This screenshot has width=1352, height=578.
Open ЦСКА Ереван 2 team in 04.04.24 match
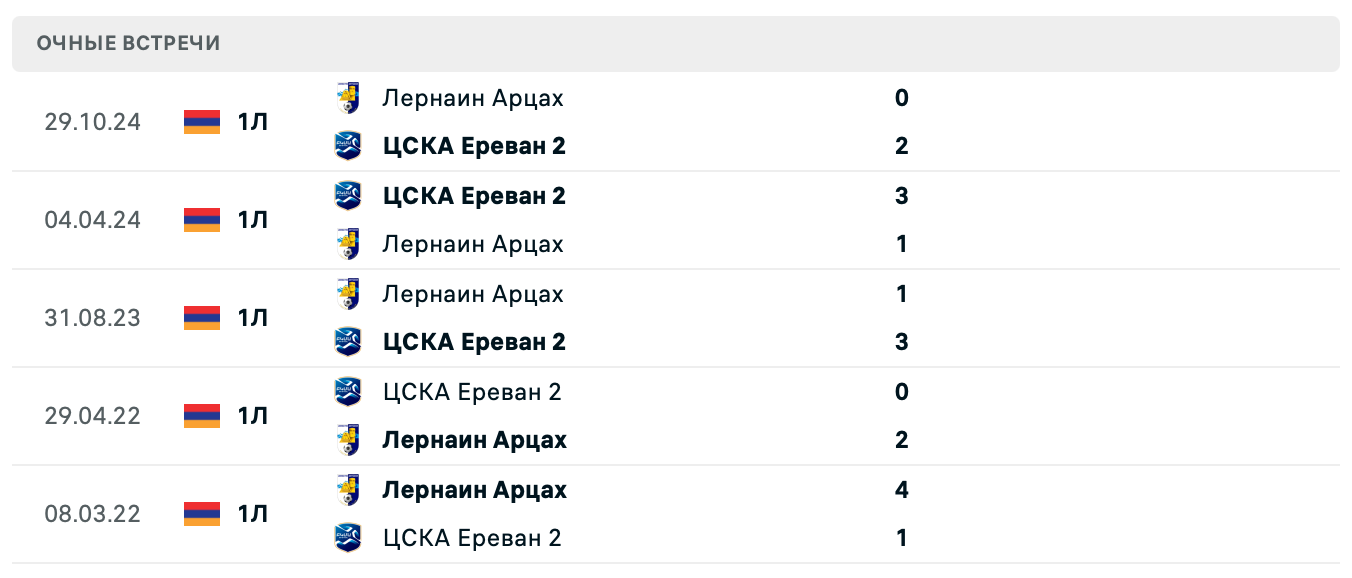tap(474, 196)
